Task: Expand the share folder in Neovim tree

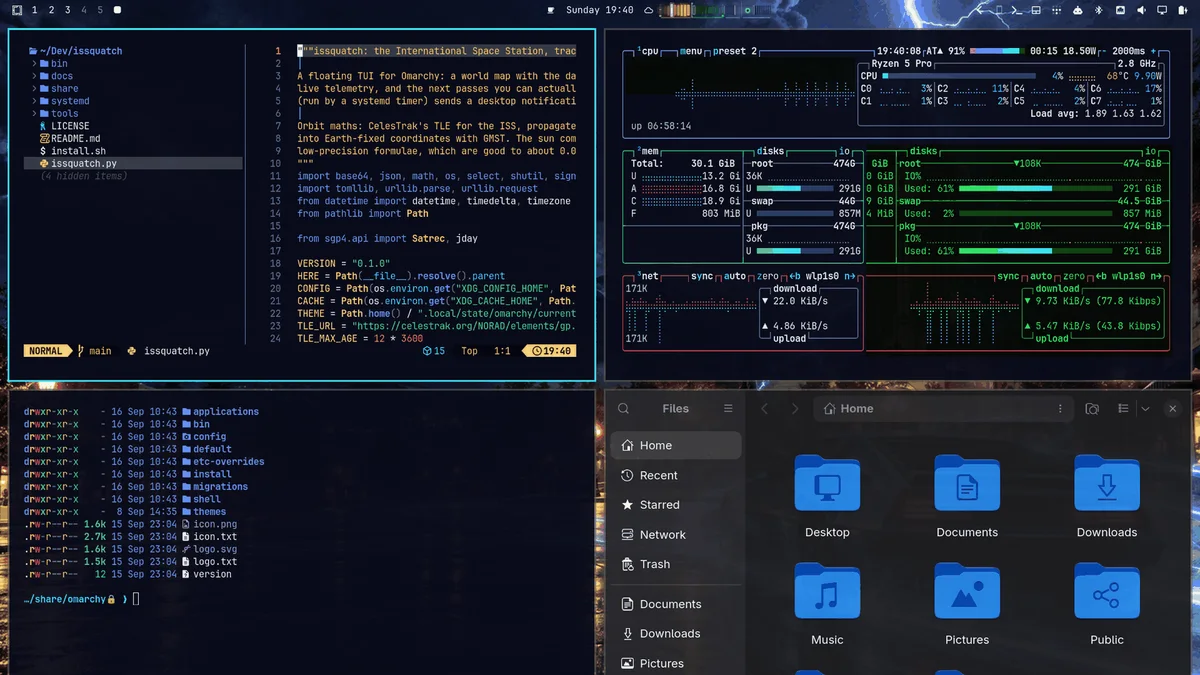Action: pyautogui.click(x=57, y=88)
